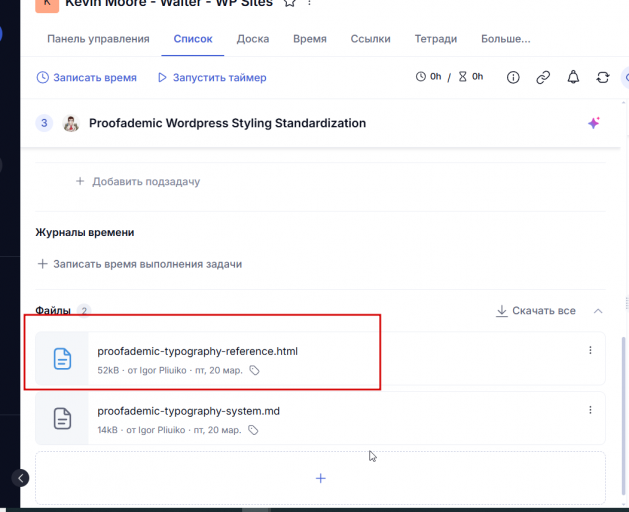Collapse the Файлы section chevron
This screenshot has width=629, height=512.
(x=598, y=311)
